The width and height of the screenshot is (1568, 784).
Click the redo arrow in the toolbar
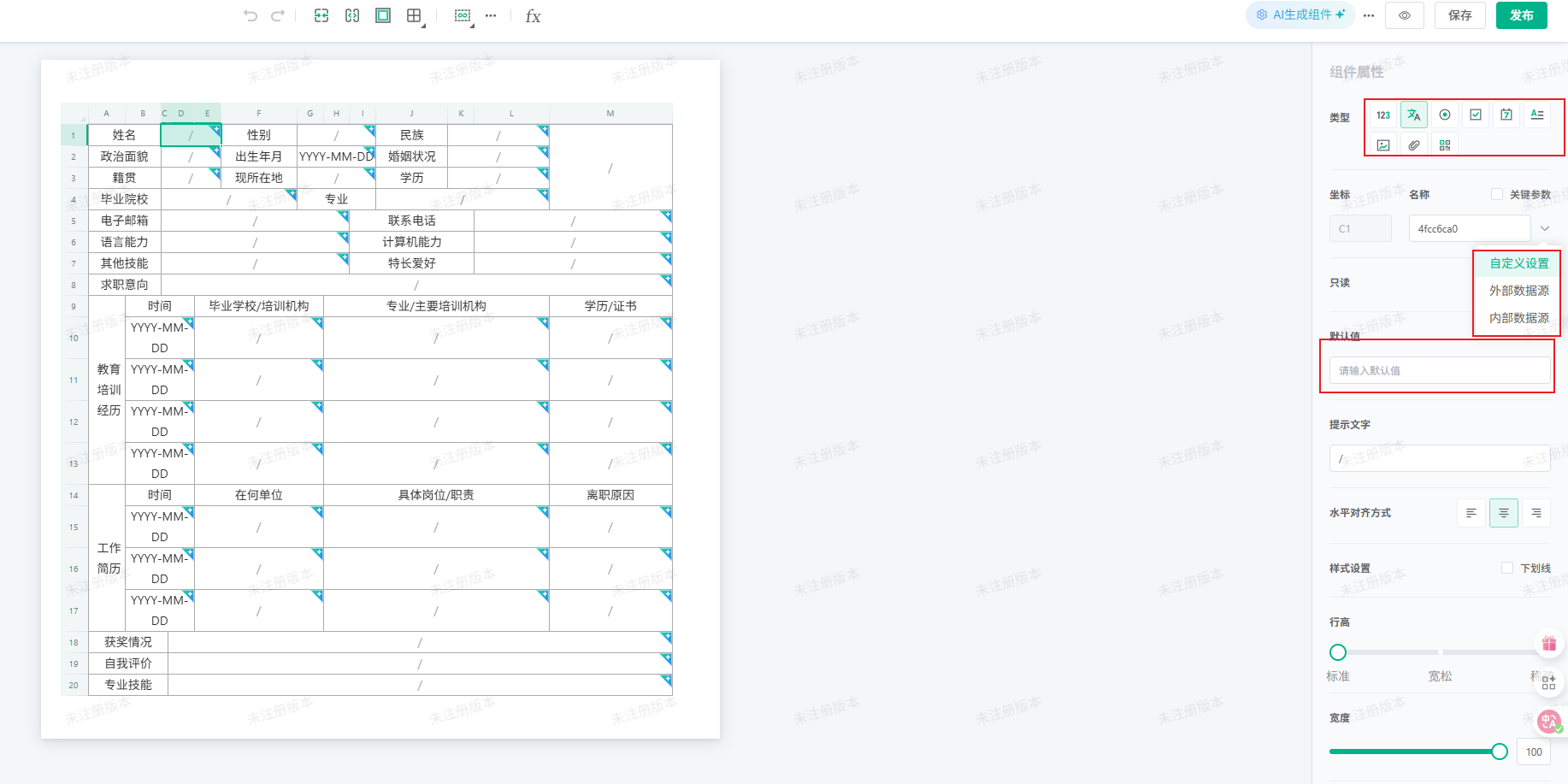tap(278, 15)
